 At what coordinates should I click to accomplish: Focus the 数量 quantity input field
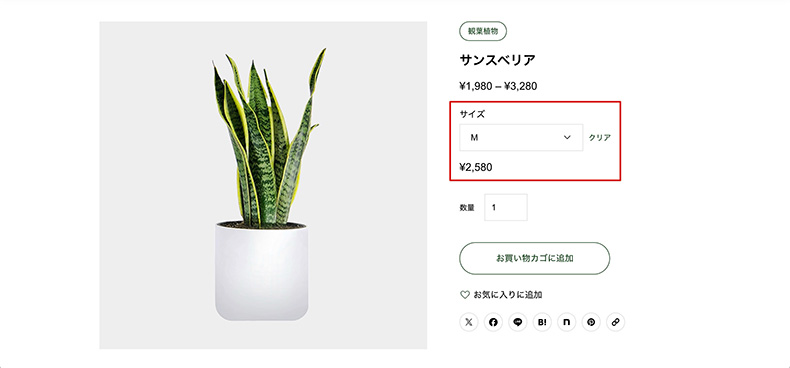pyautogui.click(x=506, y=207)
